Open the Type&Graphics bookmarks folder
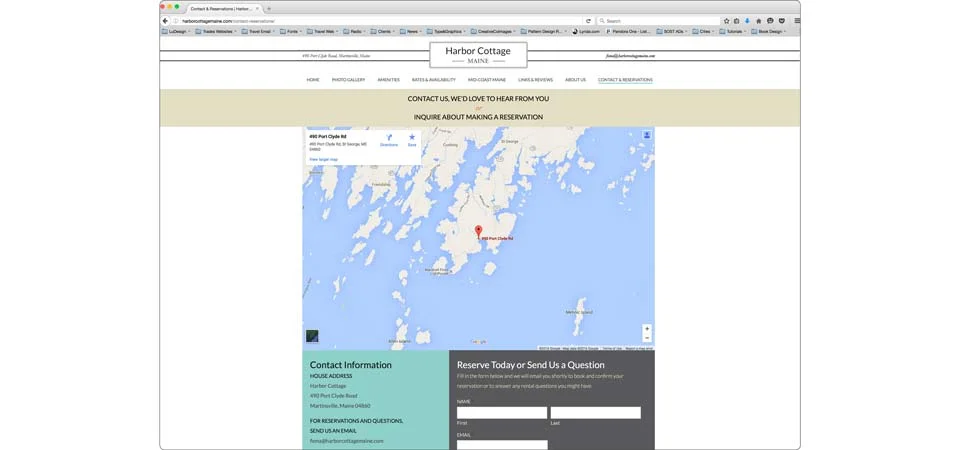Viewport: 960px width, 450px height. tap(446, 31)
